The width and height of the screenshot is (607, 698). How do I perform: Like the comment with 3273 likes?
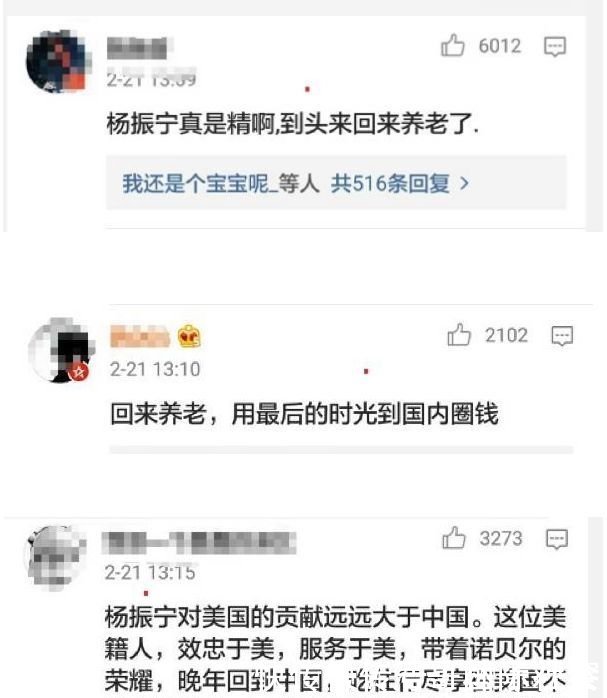point(453,538)
